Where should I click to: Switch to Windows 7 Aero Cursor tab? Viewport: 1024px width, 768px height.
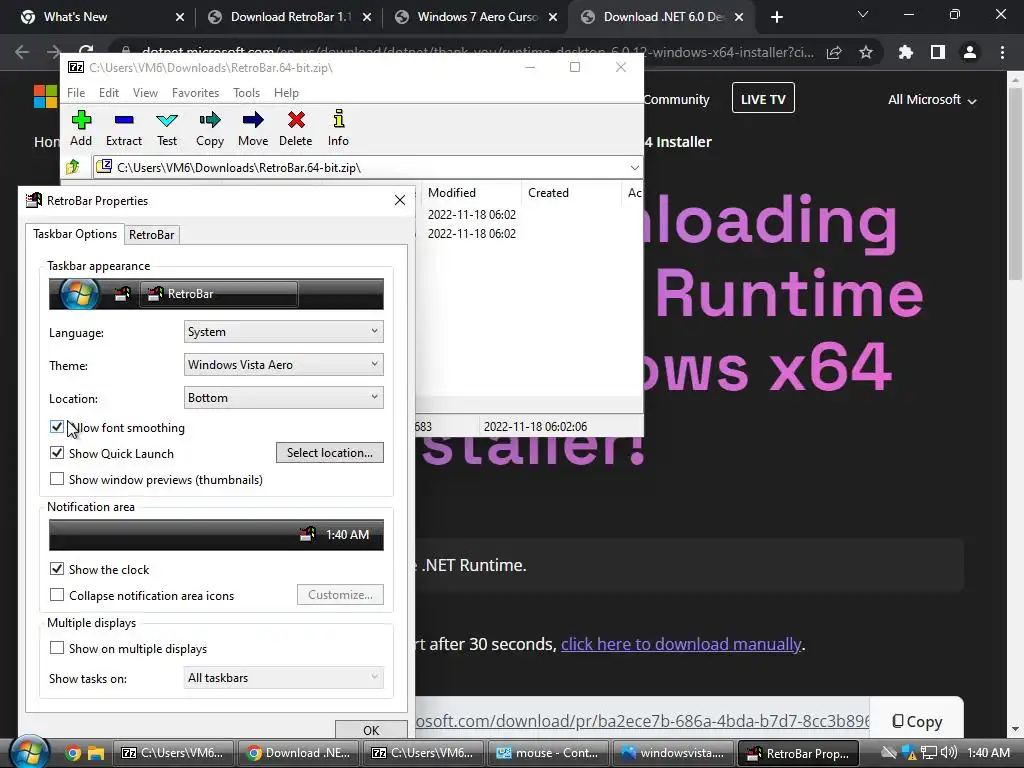point(475,17)
